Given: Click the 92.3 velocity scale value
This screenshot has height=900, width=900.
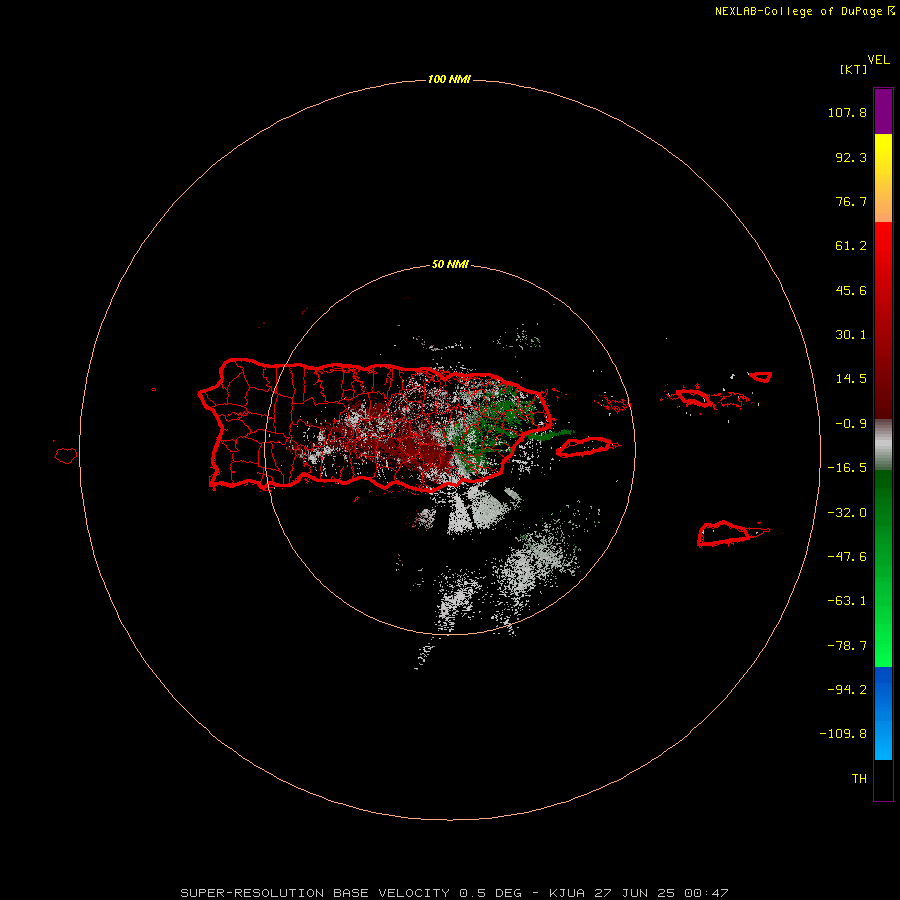Looking at the screenshot, I should point(851,157).
